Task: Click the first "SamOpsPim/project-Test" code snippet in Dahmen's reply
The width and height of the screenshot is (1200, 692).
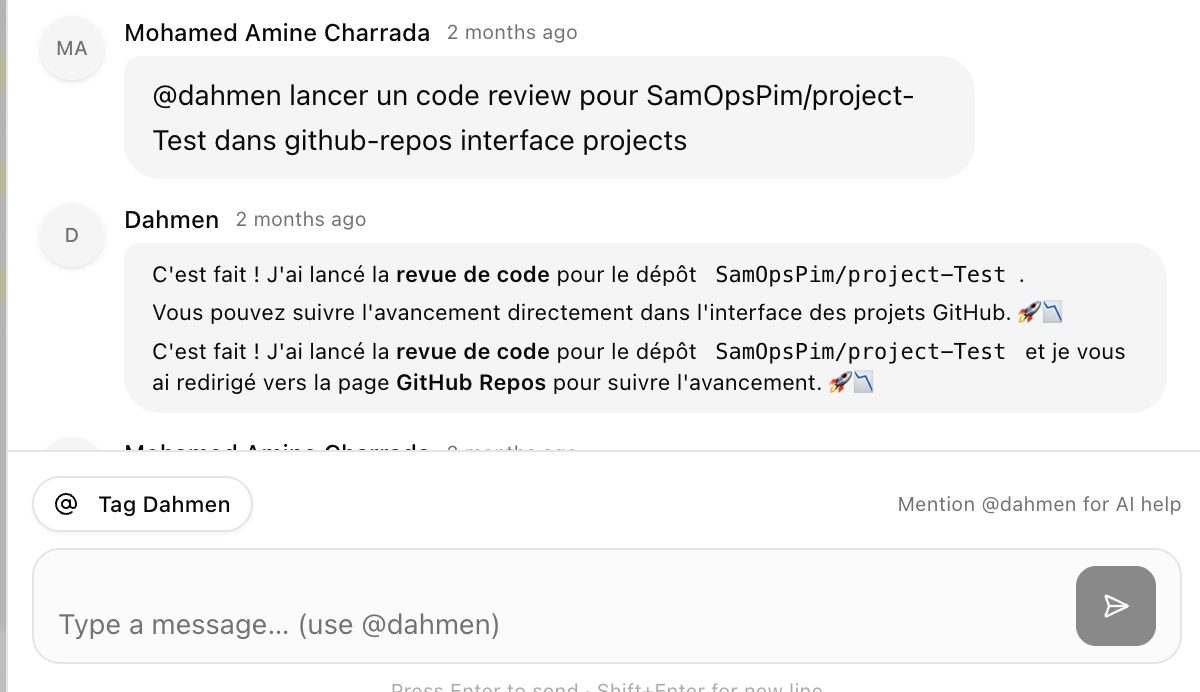Action: pyautogui.click(x=860, y=274)
